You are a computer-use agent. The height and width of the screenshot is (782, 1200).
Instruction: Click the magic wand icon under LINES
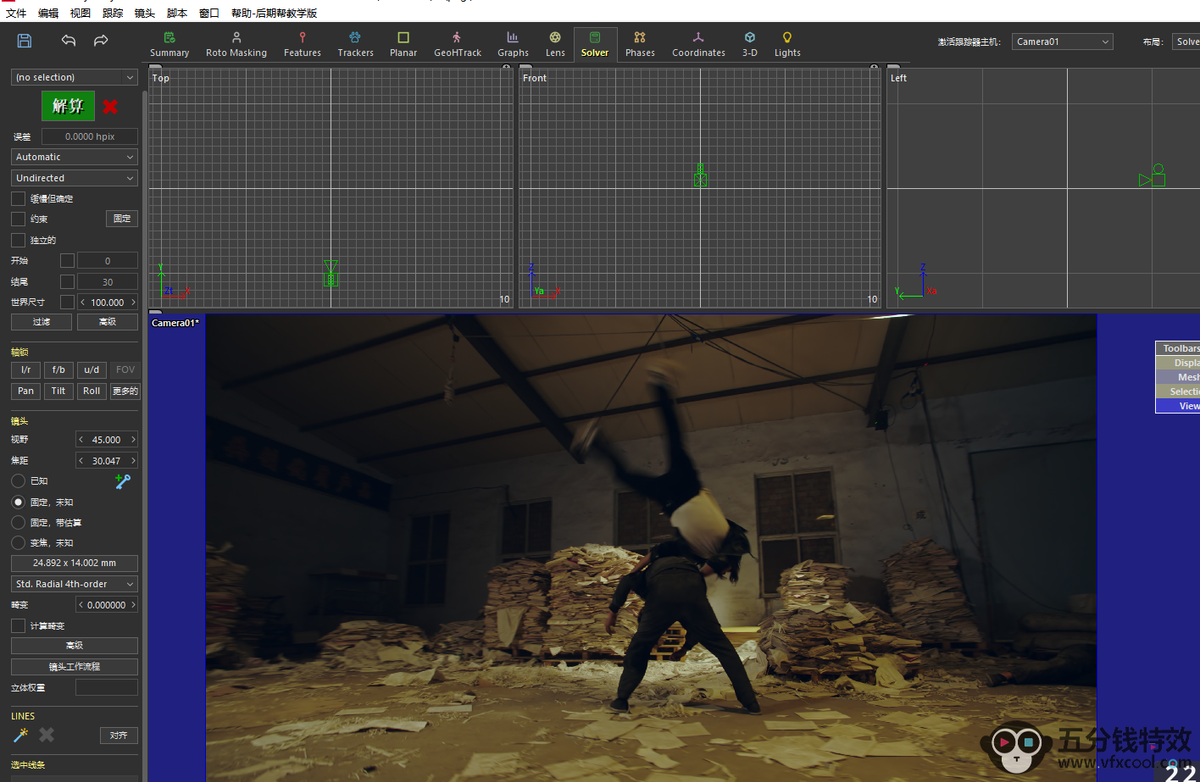pyautogui.click(x=20, y=735)
